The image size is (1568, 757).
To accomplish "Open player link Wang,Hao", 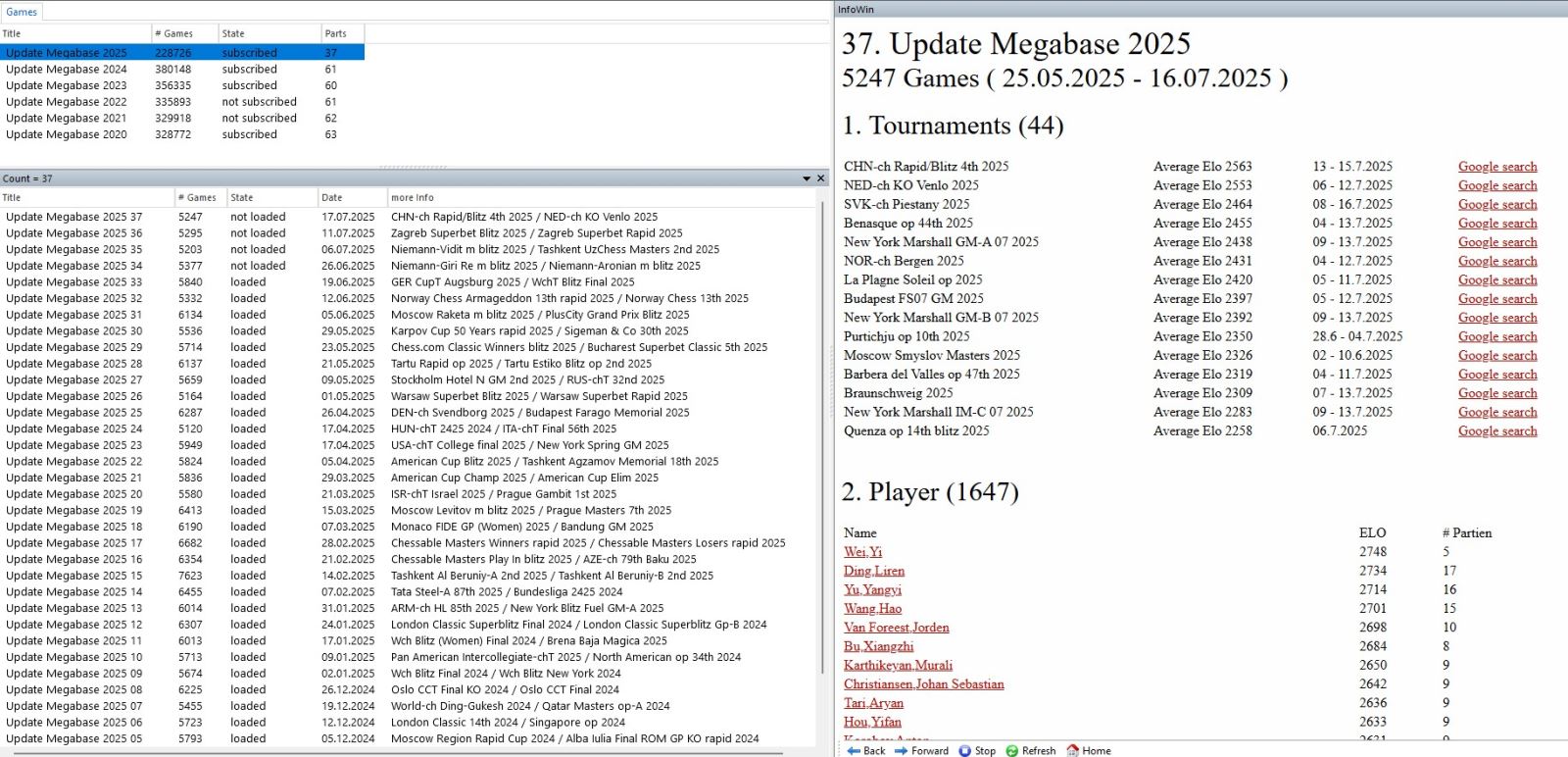I will point(872,608).
